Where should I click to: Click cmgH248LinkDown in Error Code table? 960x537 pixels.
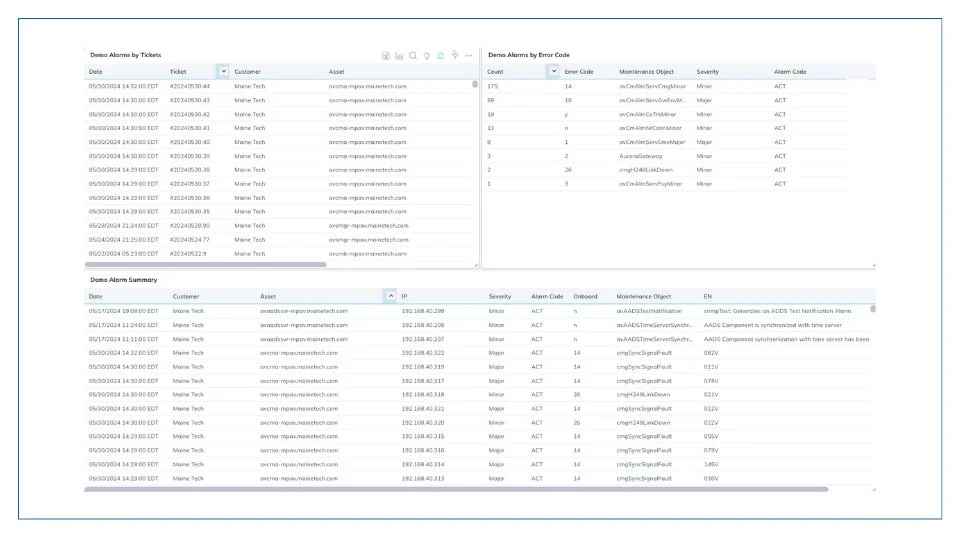[645, 170]
